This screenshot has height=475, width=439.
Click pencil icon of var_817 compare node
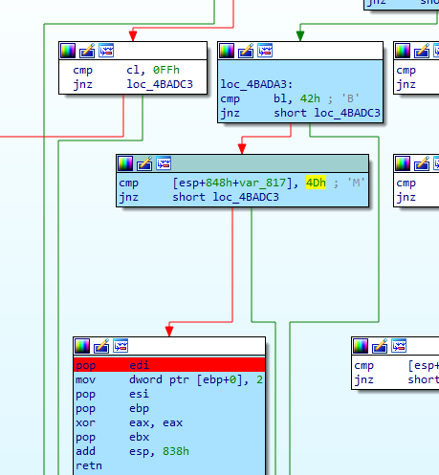pos(145,164)
